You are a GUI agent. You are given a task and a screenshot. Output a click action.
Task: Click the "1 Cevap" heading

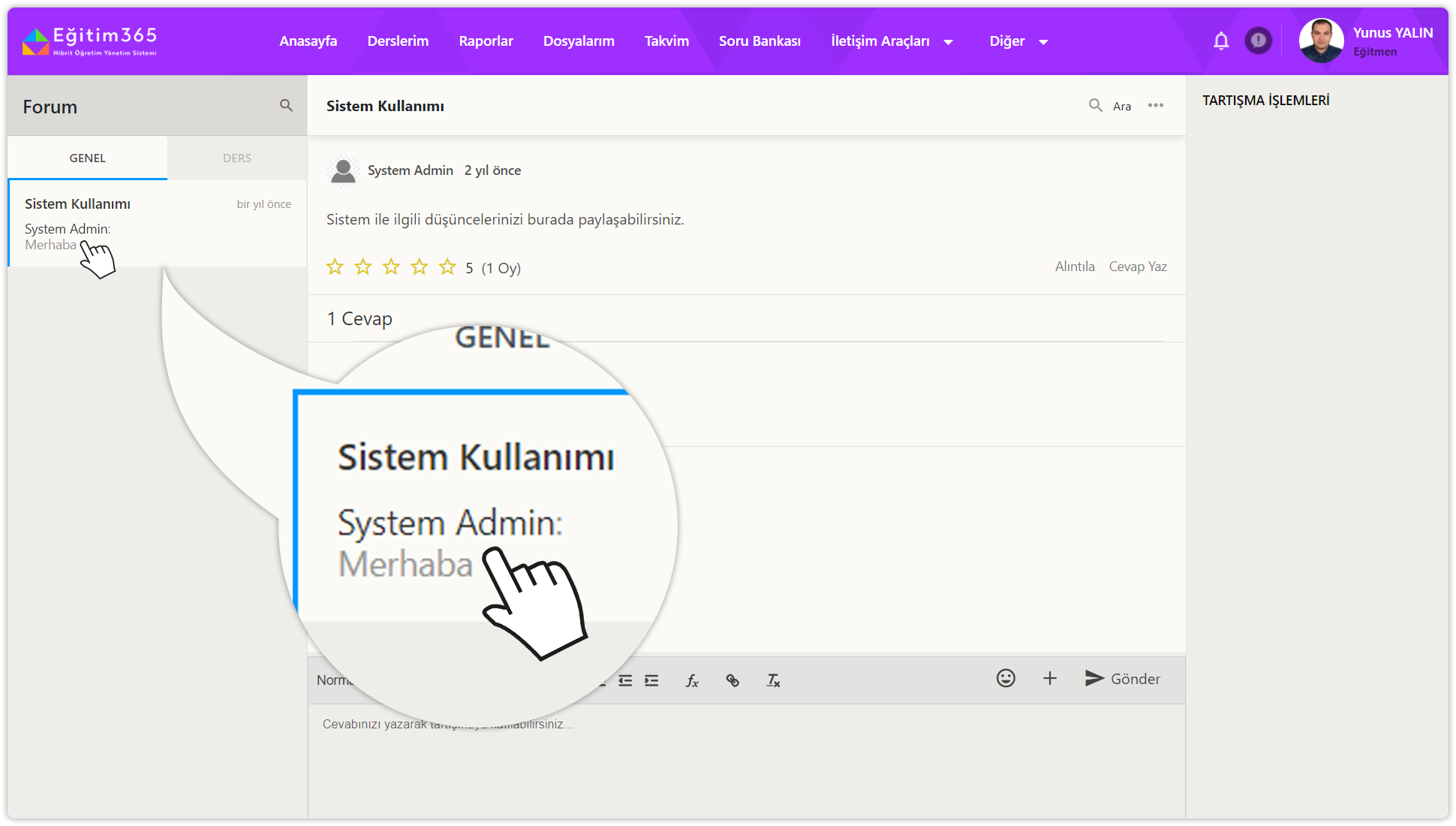359,319
